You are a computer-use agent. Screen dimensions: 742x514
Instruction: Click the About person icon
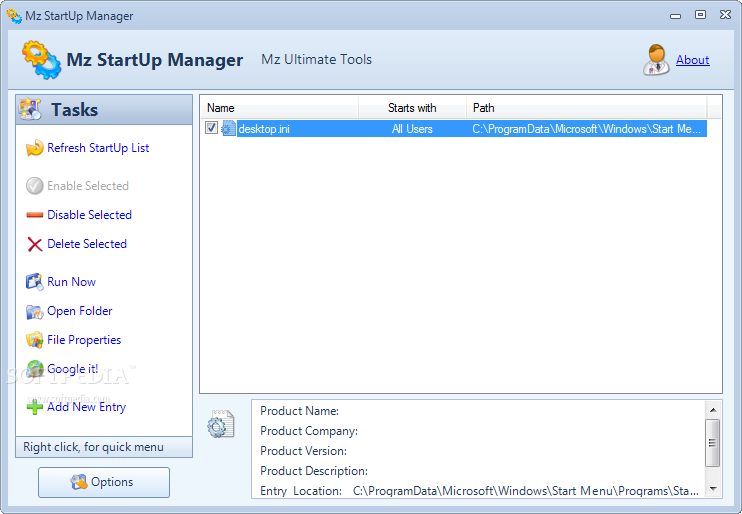[656, 60]
